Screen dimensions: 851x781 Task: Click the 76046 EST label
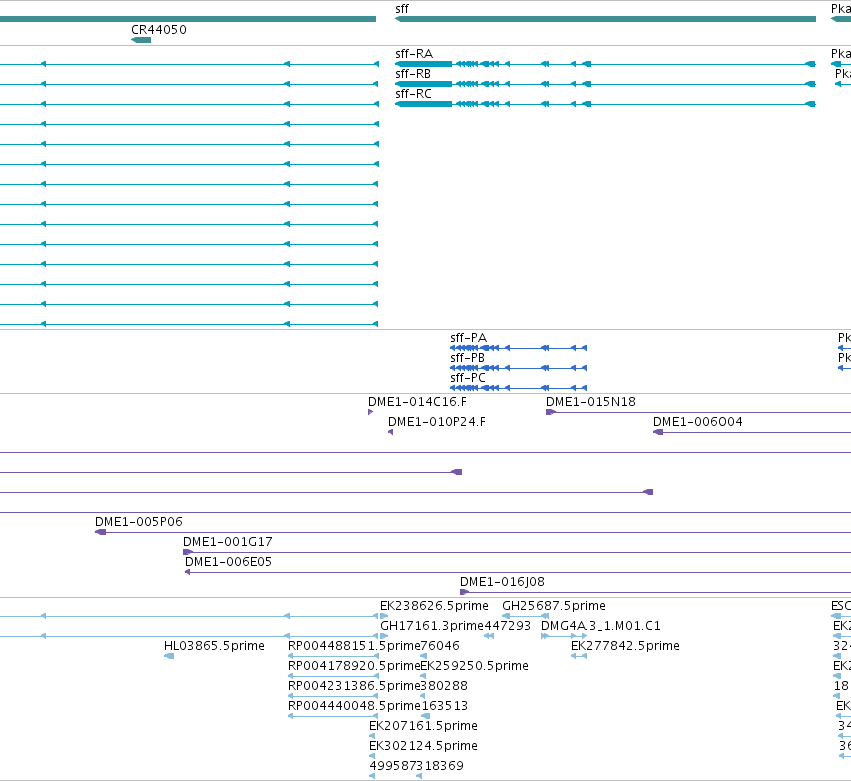point(440,646)
